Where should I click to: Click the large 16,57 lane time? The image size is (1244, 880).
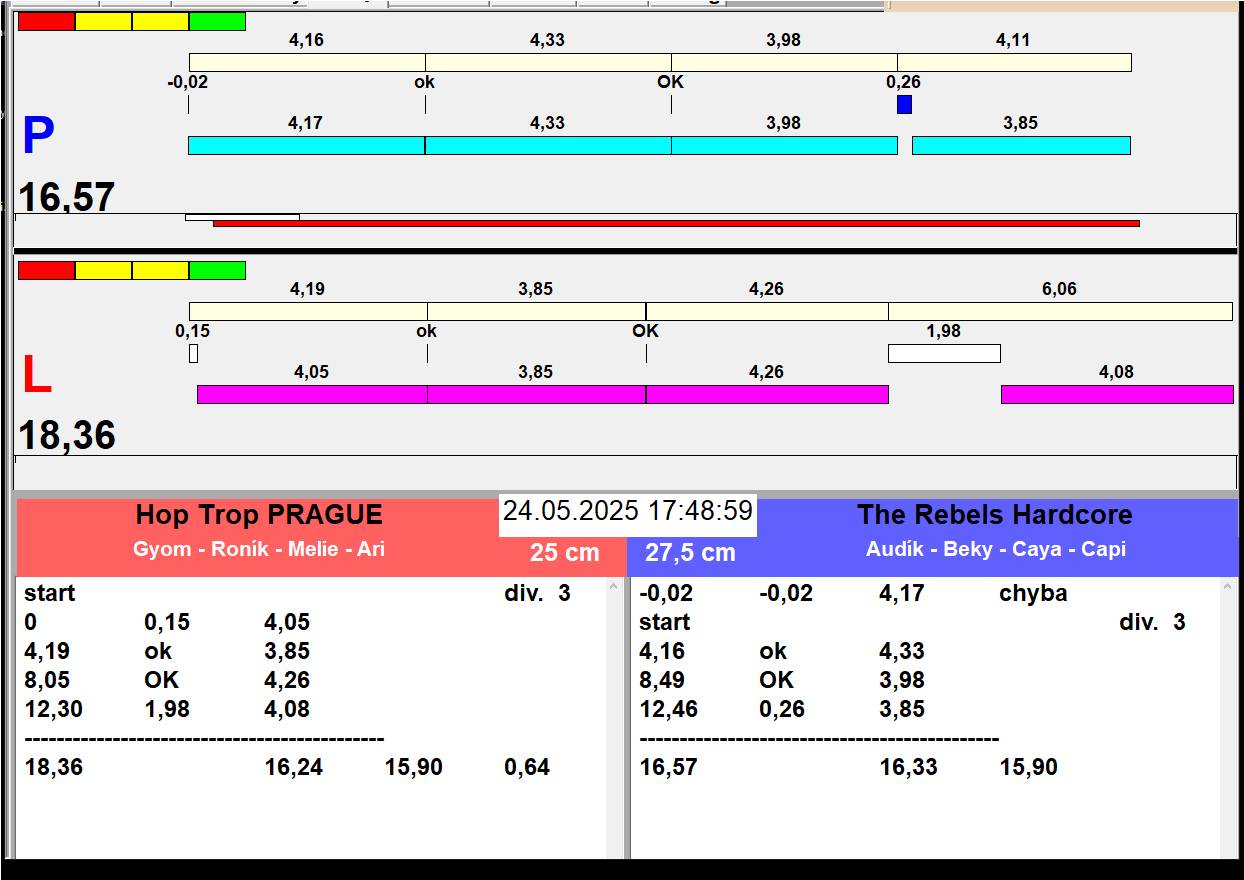coord(67,197)
